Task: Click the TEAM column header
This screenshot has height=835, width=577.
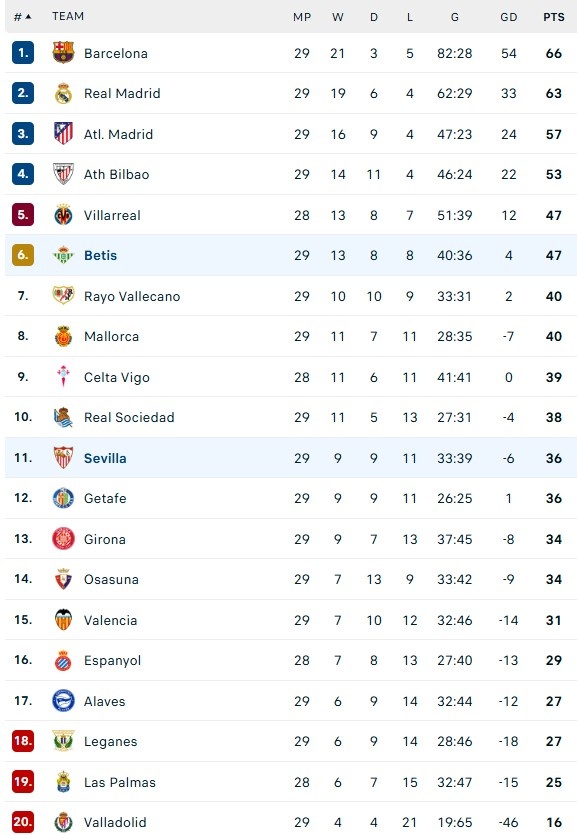Action: coord(68,16)
